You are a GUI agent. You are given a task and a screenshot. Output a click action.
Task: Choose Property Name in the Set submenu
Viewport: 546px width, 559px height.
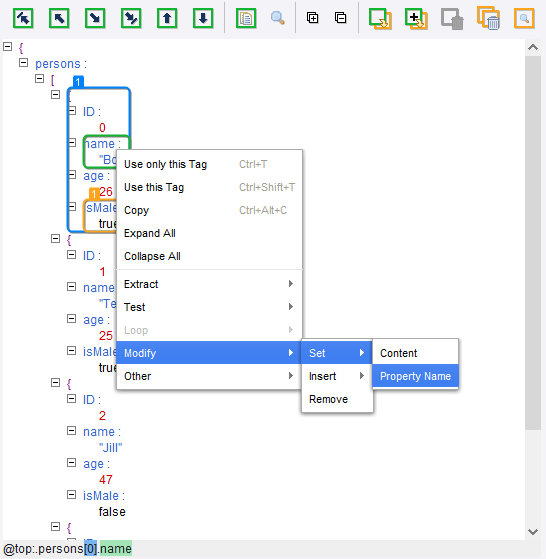pyautogui.click(x=416, y=376)
